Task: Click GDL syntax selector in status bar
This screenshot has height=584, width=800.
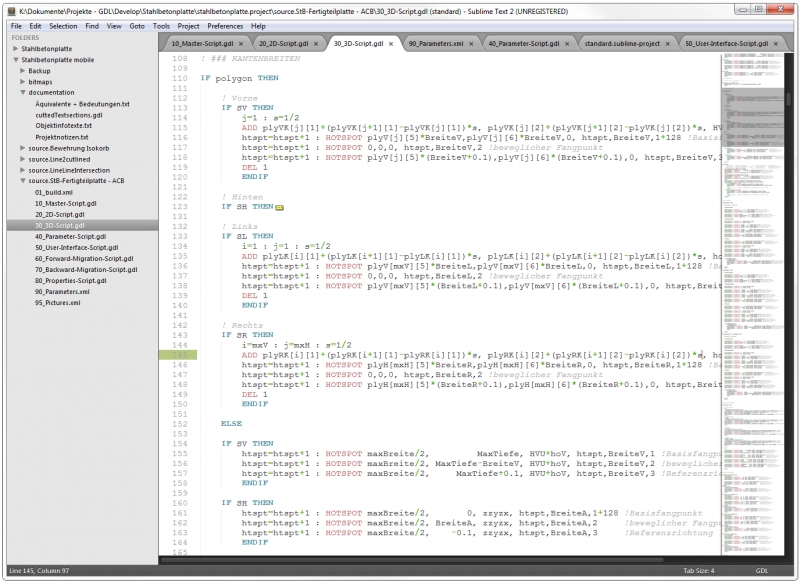Action: [761, 571]
